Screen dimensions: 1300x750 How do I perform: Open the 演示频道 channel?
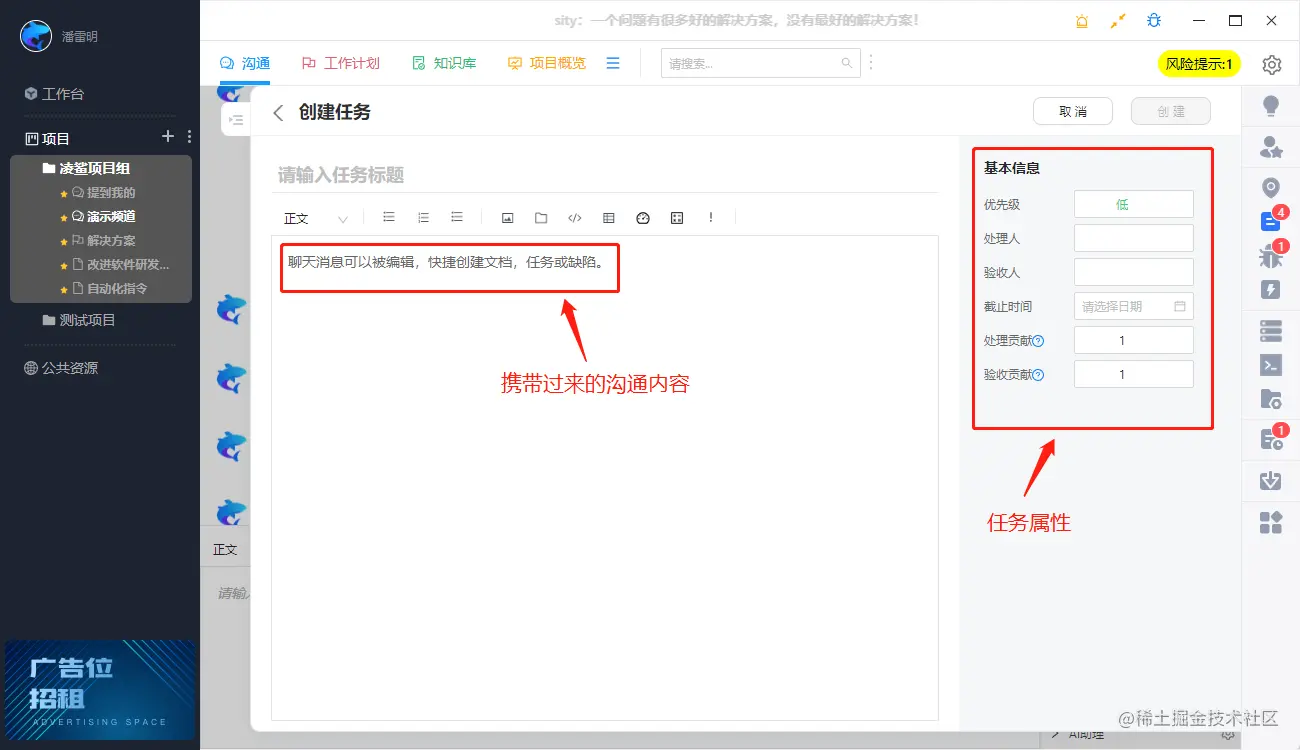(x=103, y=217)
